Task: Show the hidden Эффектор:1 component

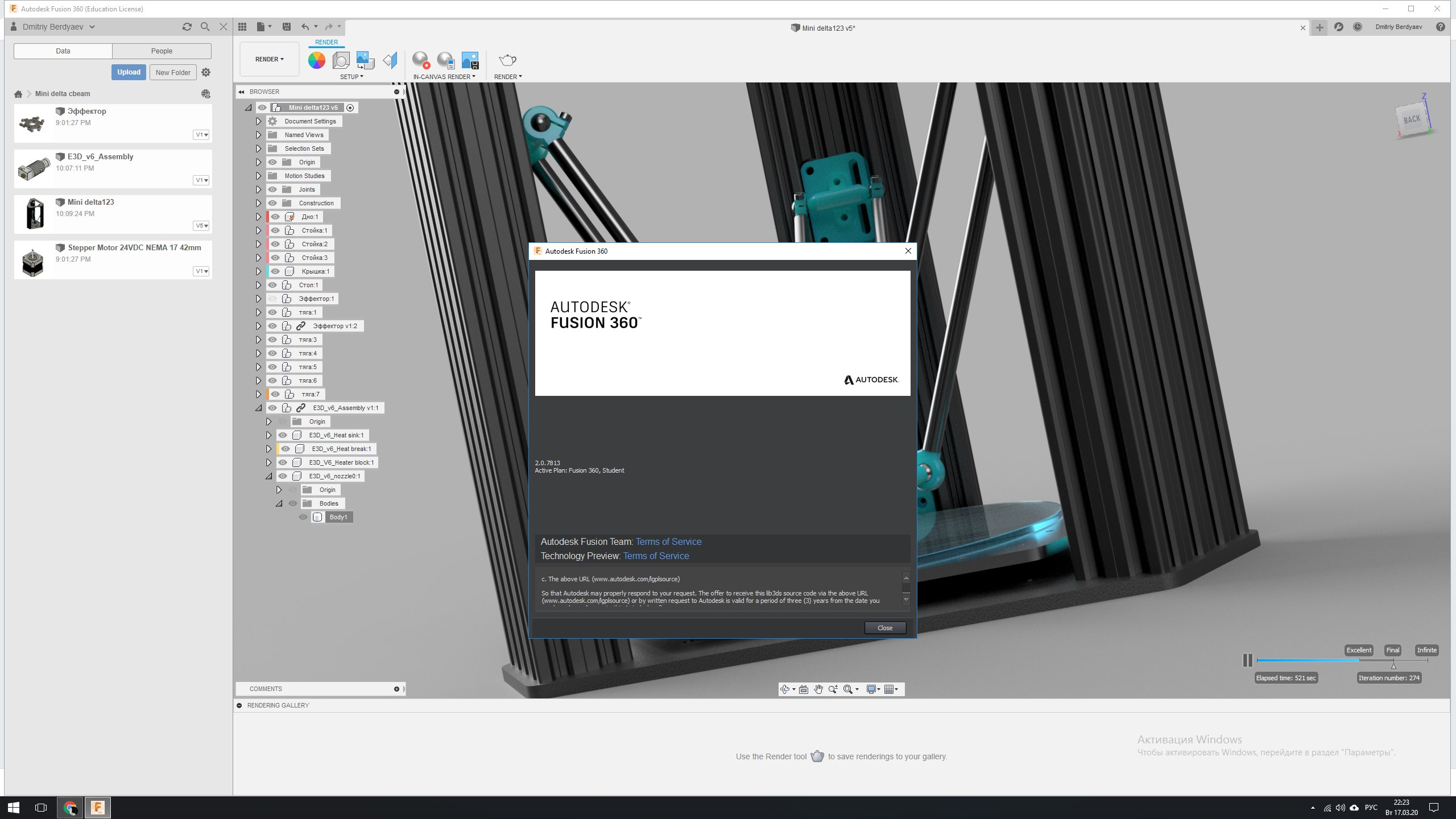Action: coord(272,299)
